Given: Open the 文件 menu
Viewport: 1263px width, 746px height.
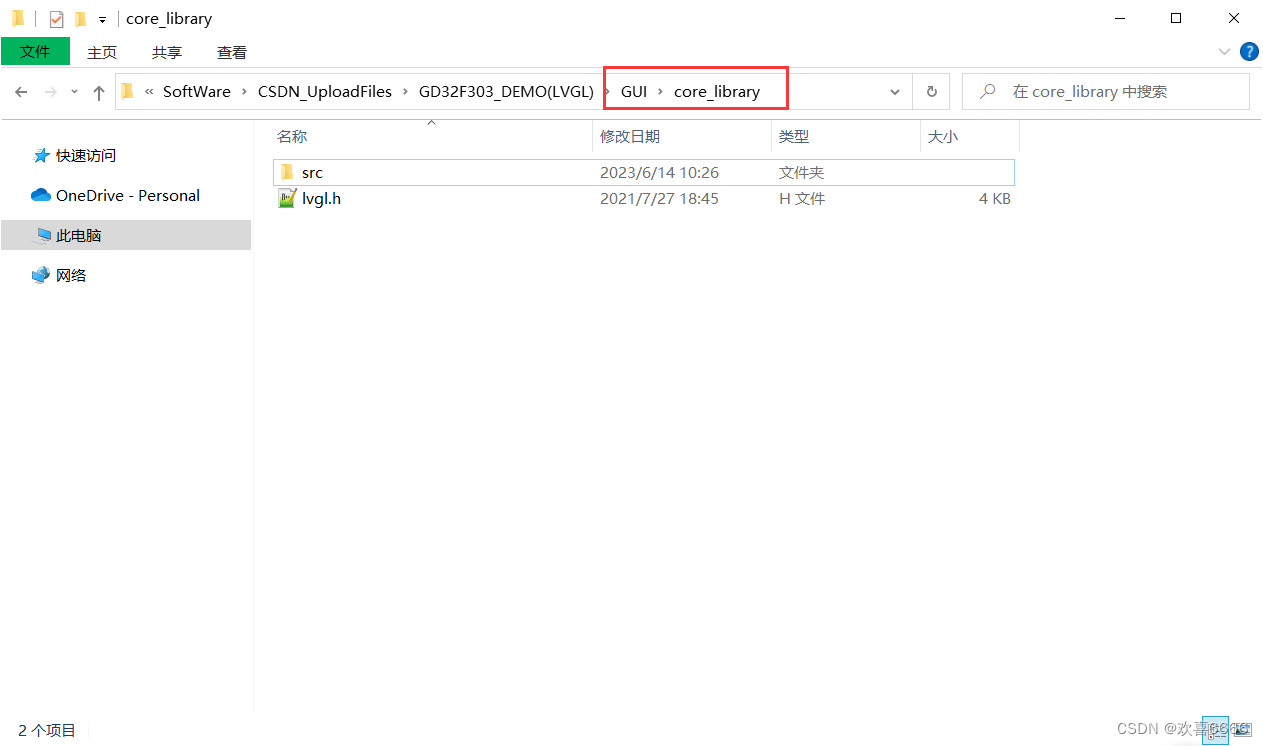Looking at the screenshot, I should [35, 51].
